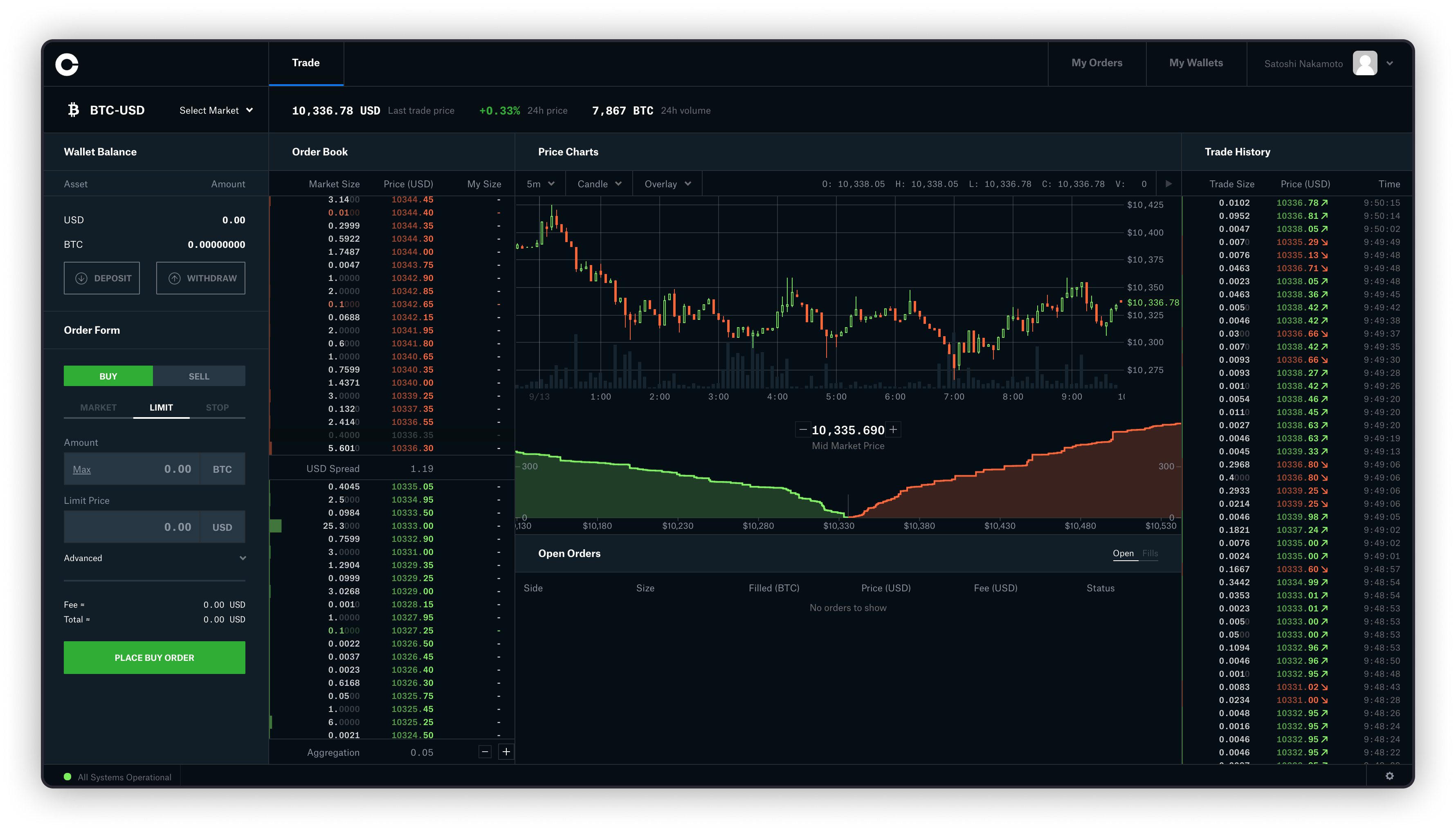Viewport: 1456px width, 831px height.
Task: Select the Trade tab in header
Action: (305, 62)
